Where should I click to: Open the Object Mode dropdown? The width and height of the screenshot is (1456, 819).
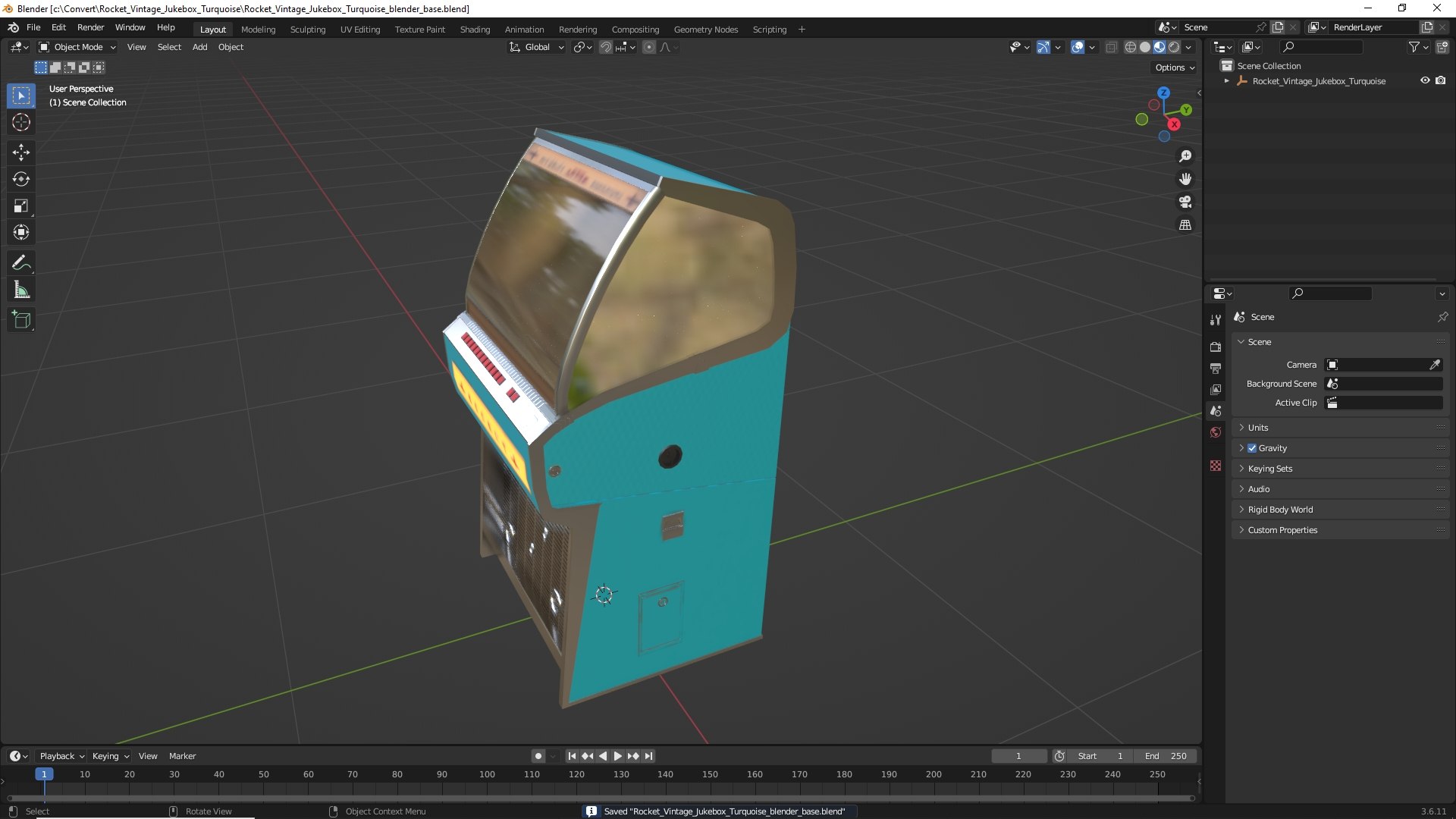point(77,47)
